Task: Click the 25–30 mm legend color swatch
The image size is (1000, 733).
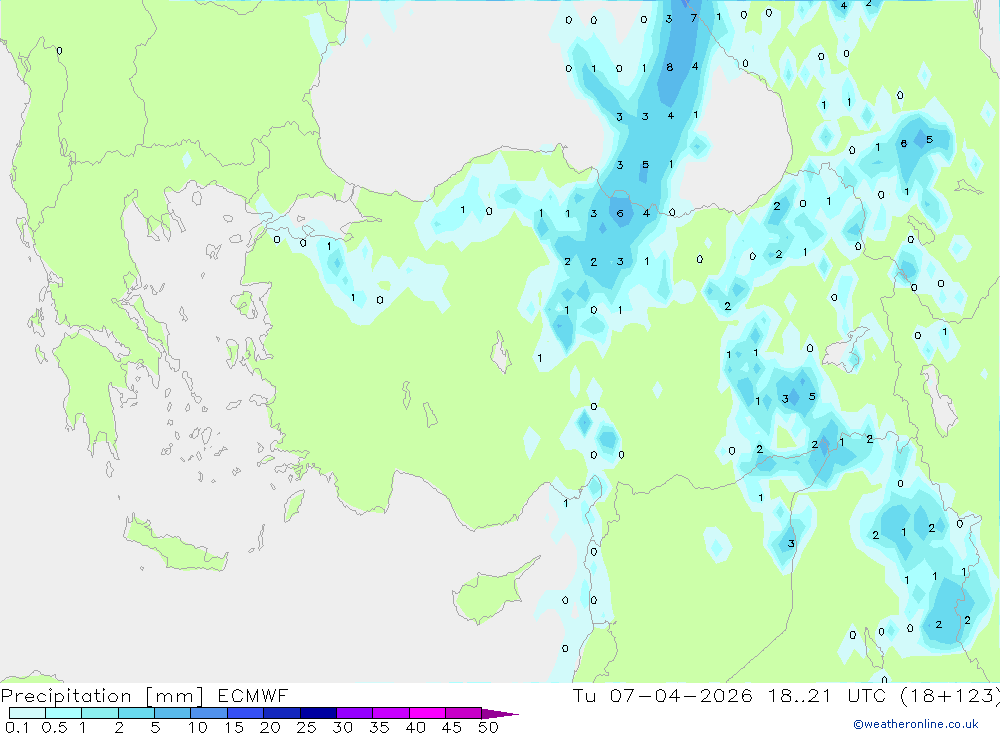Action: [x=318, y=713]
